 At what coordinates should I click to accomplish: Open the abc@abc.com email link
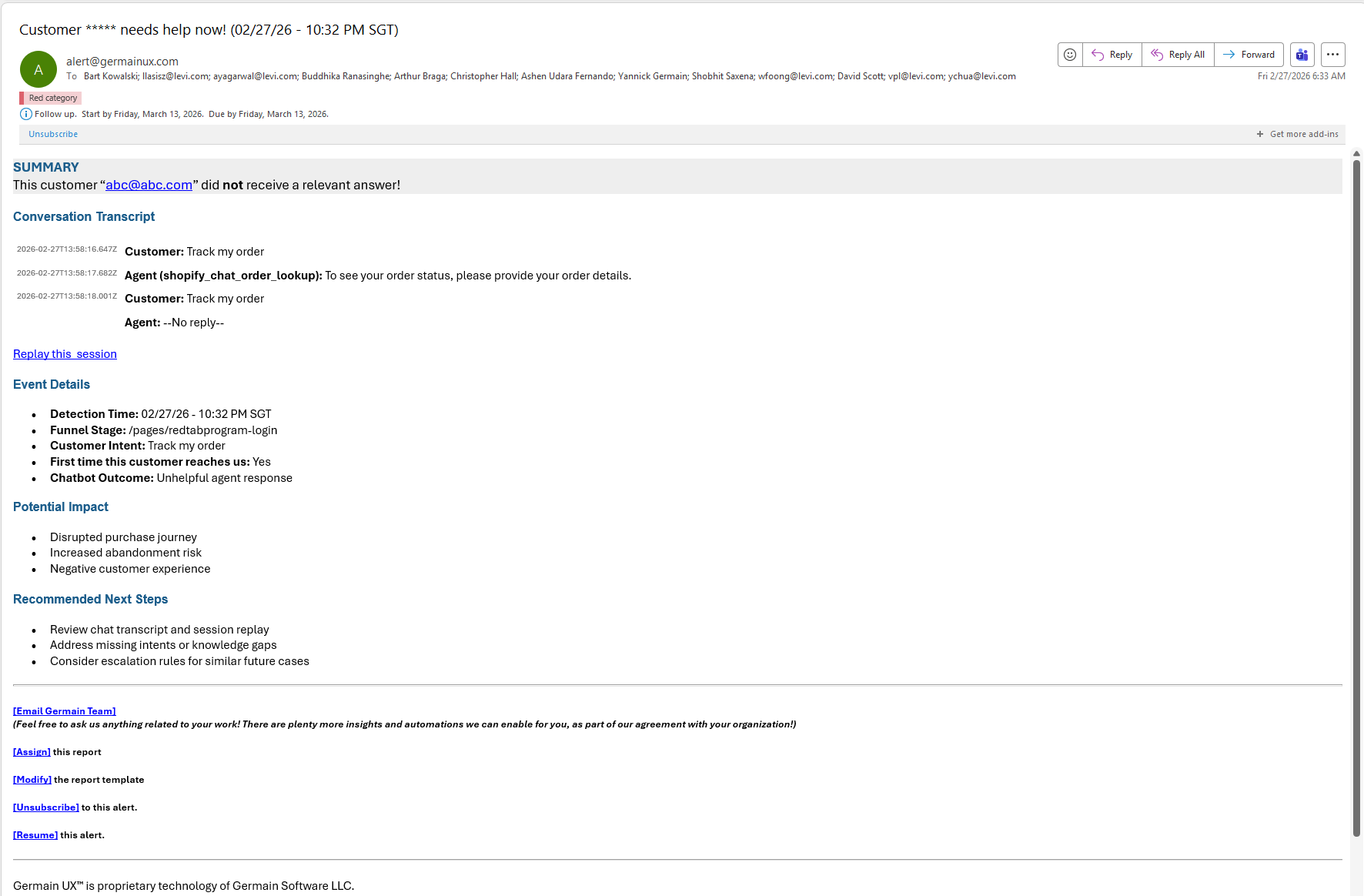pos(149,185)
